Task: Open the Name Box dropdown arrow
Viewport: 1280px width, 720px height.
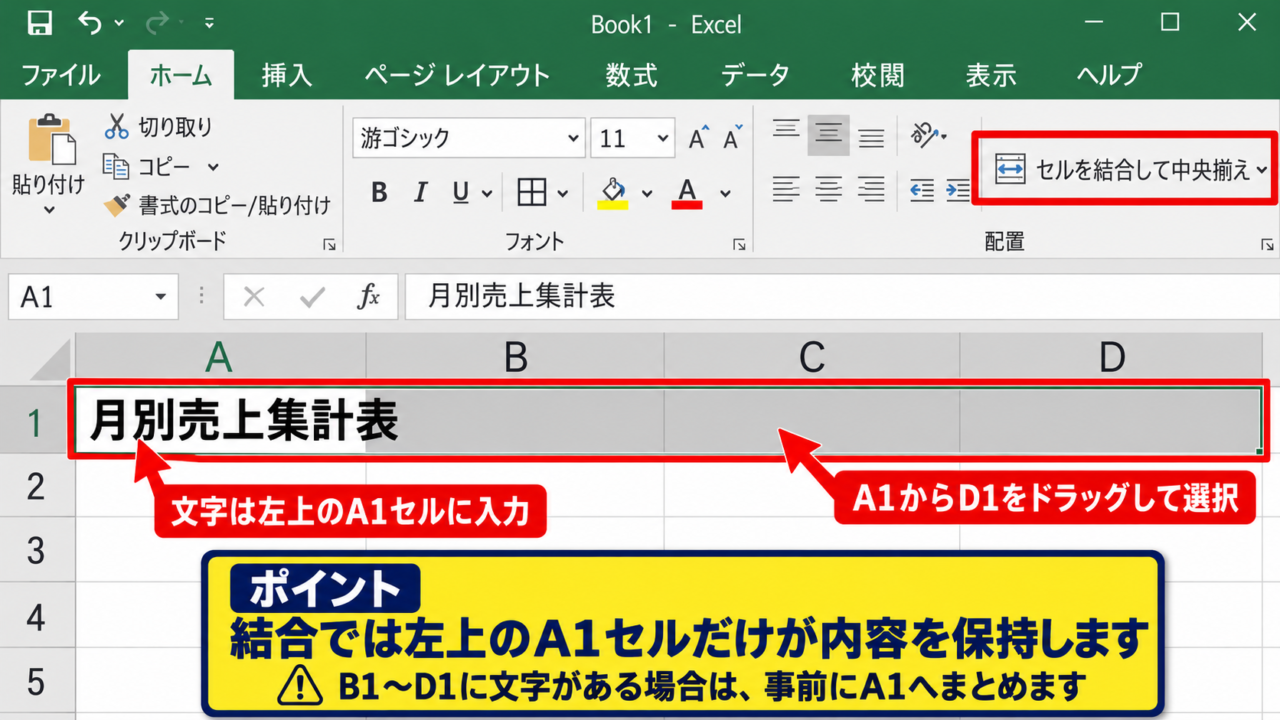Action: (x=161, y=297)
